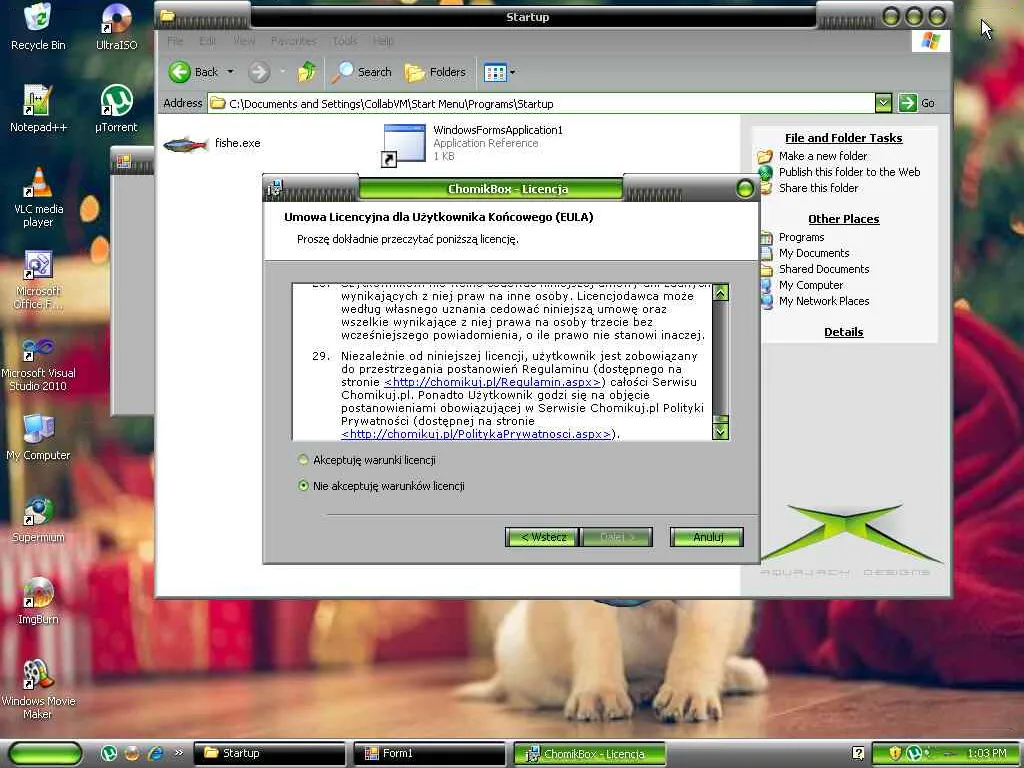Click the µTorrent icon in system tray
The width and height of the screenshot is (1024, 768).
click(x=914, y=753)
